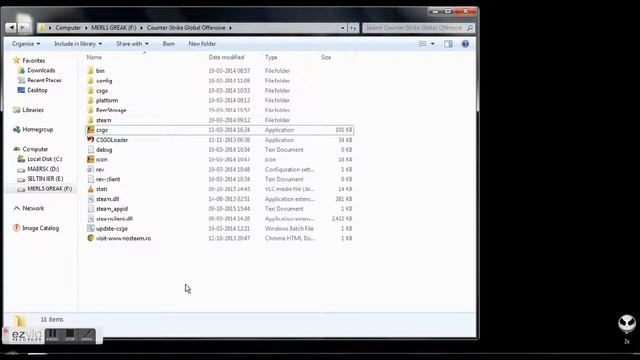The height and width of the screenshot is (360, 640).
Task: Open the Organize dropdown menu
Action: pyautogui.click(x=26, y=44)
